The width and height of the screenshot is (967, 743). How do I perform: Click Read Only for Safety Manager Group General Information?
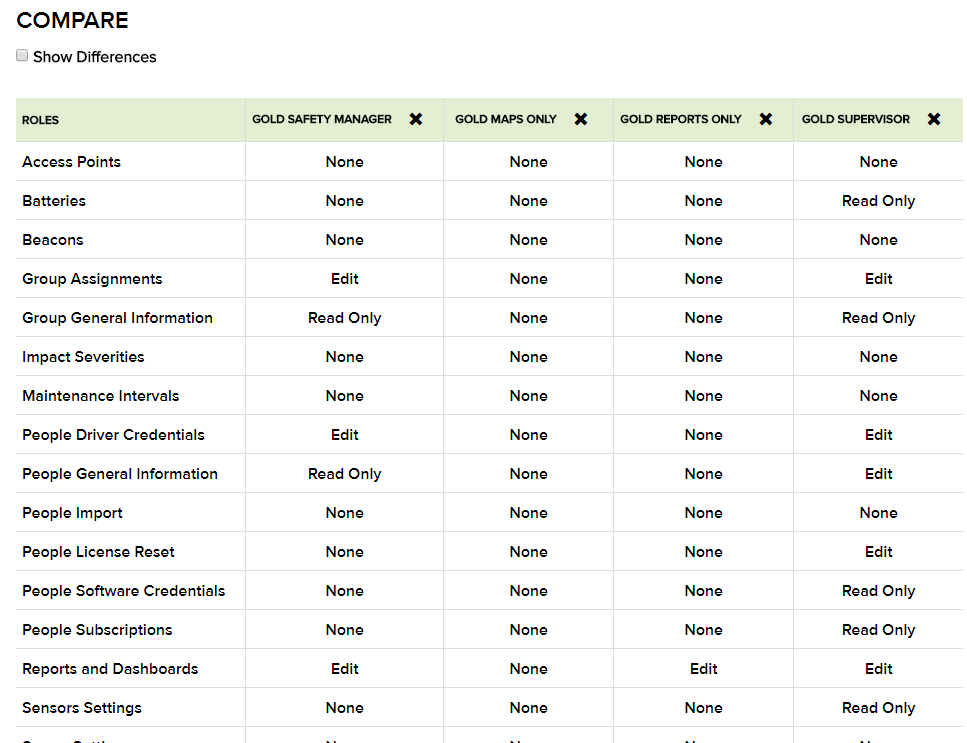344,318
